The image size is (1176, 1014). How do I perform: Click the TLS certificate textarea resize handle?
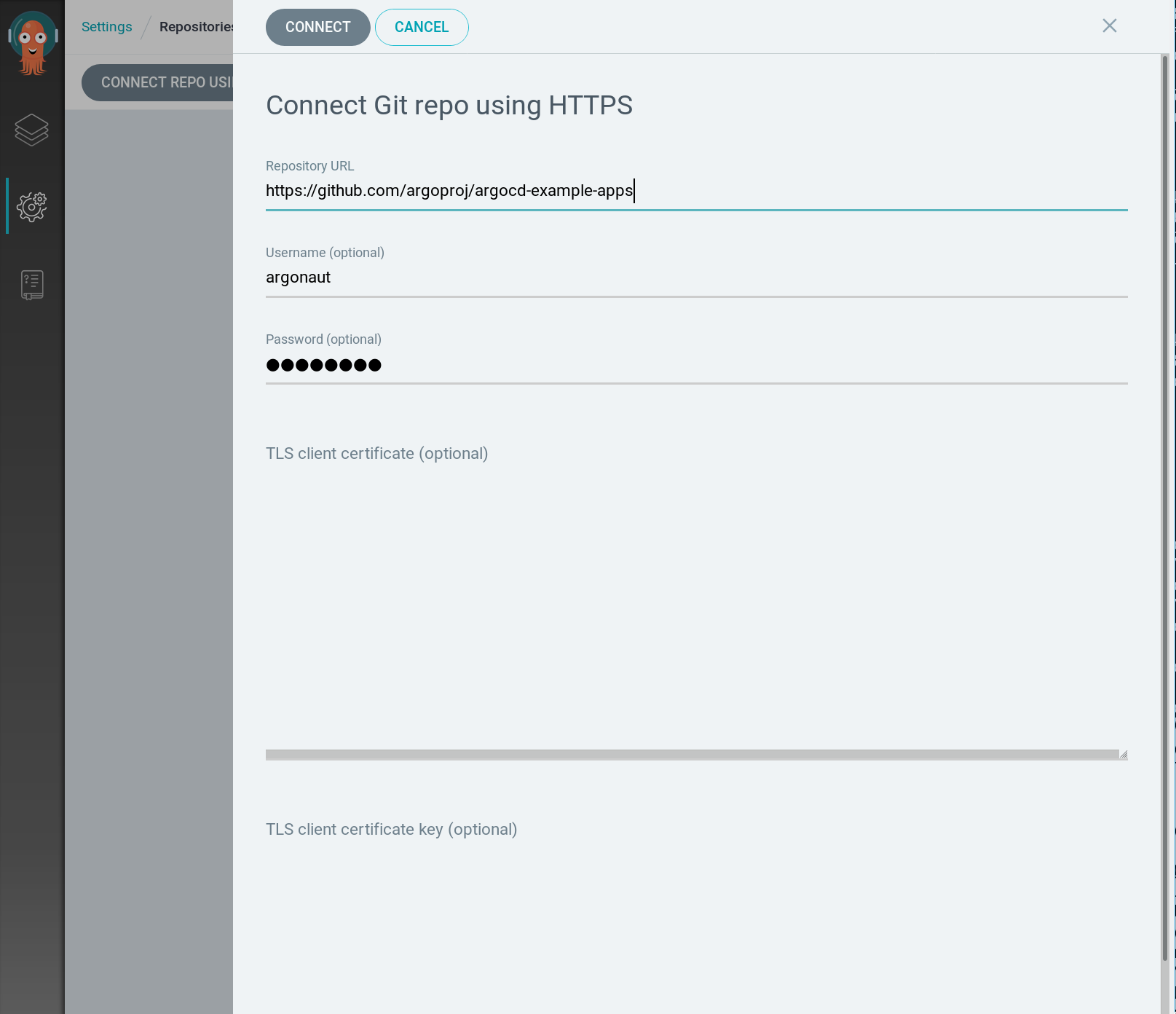(1123, 755)
